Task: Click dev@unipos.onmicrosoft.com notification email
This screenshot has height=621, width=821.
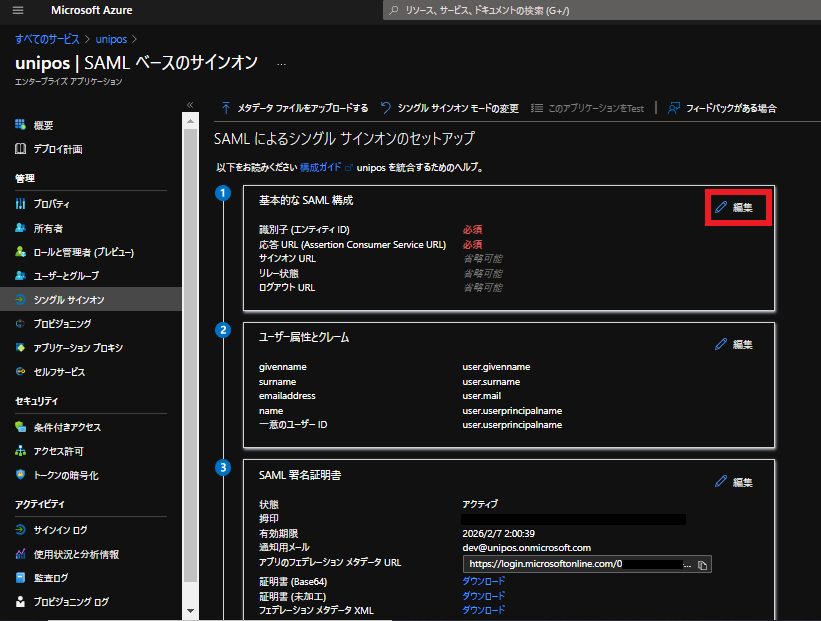Action: pos(527,547)
